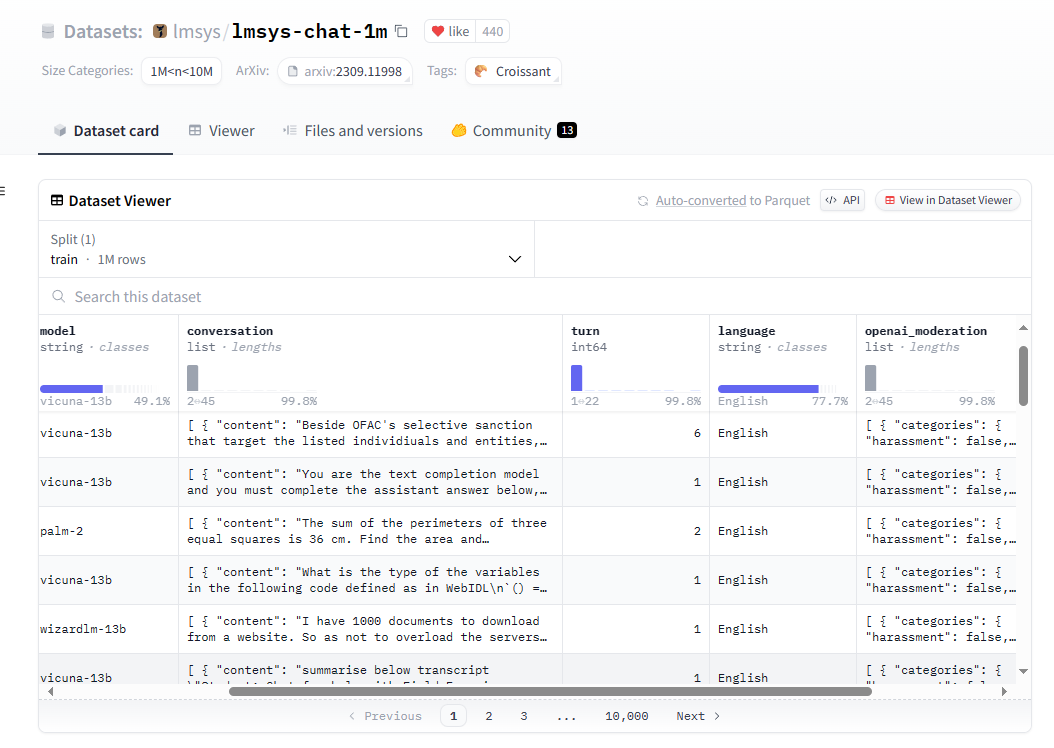Open the lmsys organization link
The width and height of the screenshot is (1054, 748).
(x=197, y=32)
